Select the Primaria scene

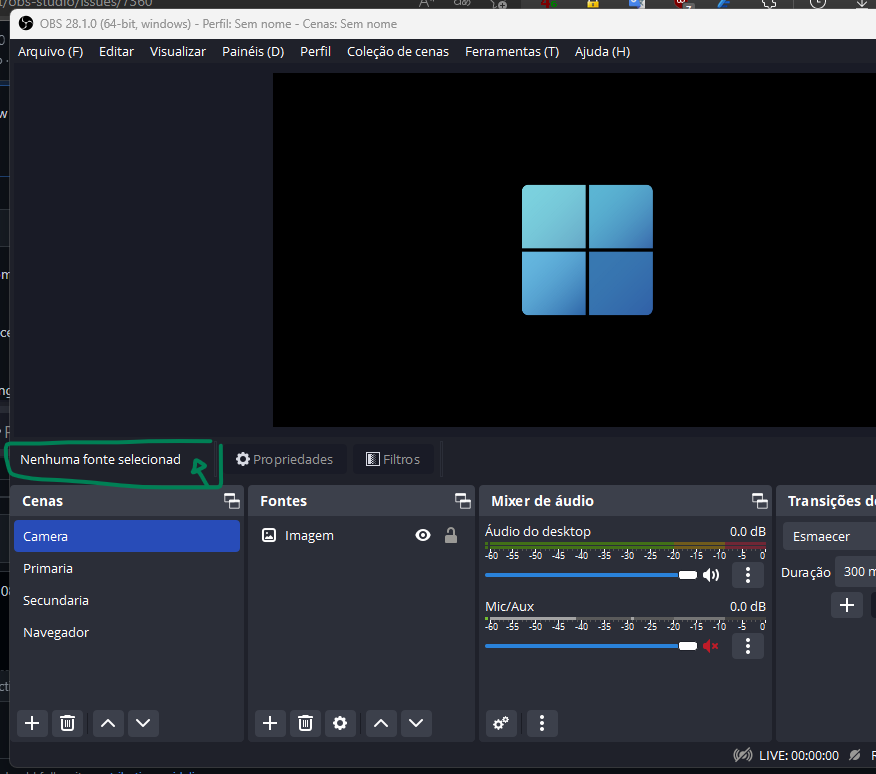[127, 568]
